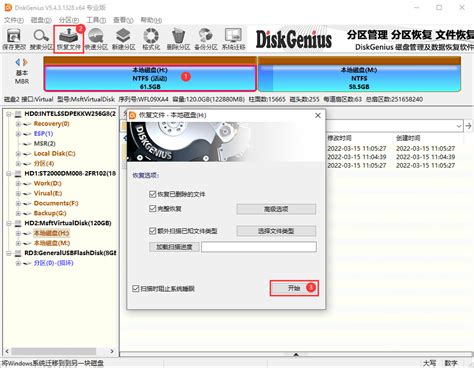Click the drive icon beside Work(D:)
This screenshot has width=474, height=368.
point(27,183)
